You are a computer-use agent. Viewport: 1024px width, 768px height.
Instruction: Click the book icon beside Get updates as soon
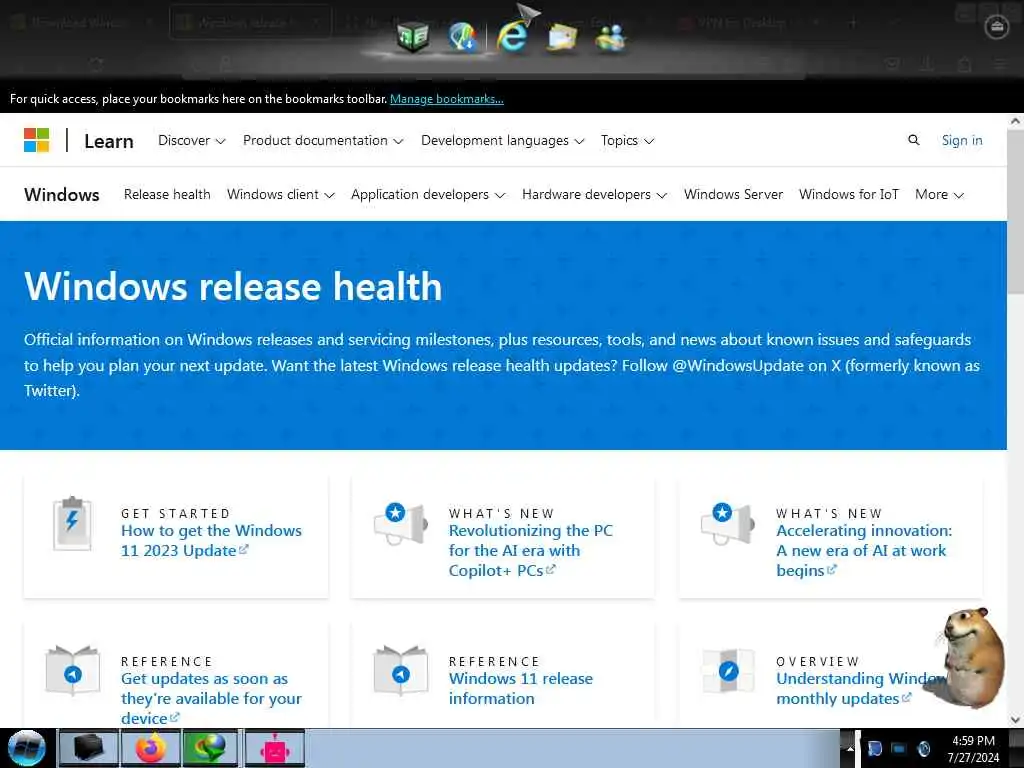pyautogui.click(x=72, y=670)
